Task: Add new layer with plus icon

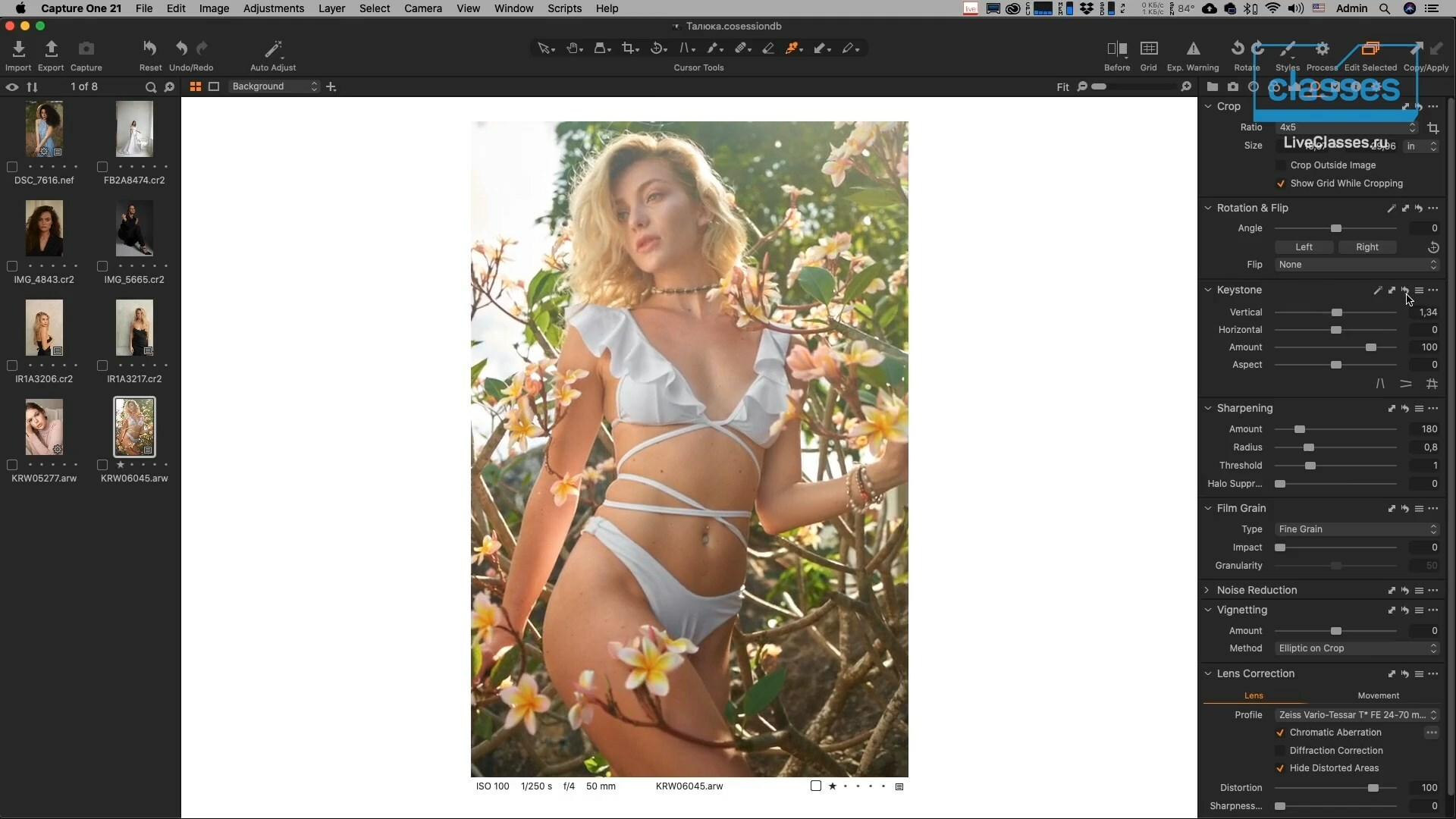Action: pos(331,86)
